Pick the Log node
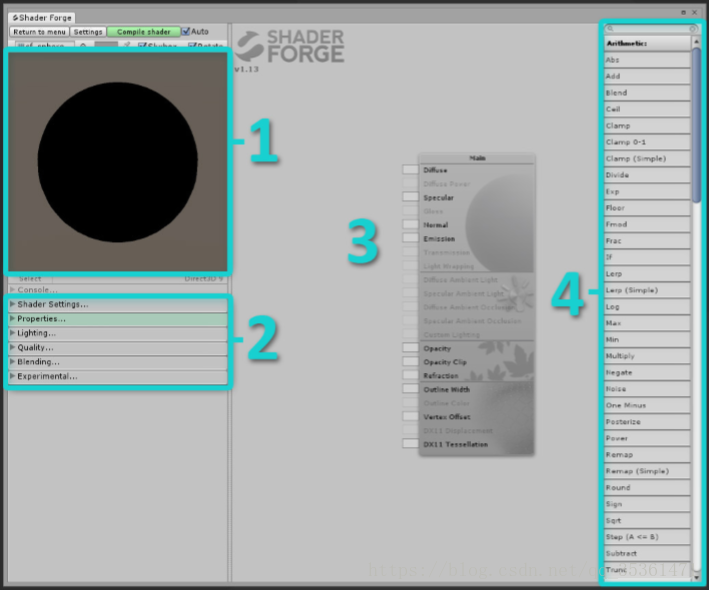The height and width of the screenshot is (590, 709). [648, 307]
